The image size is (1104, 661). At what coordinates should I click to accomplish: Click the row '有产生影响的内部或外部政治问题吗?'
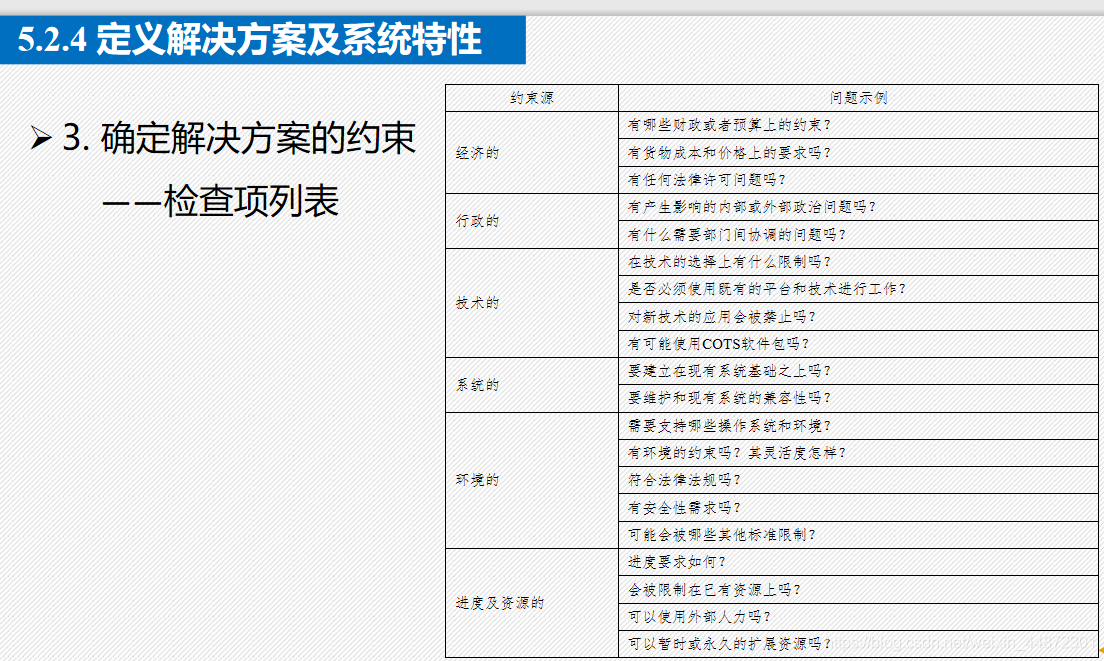(x=858, y=208)
